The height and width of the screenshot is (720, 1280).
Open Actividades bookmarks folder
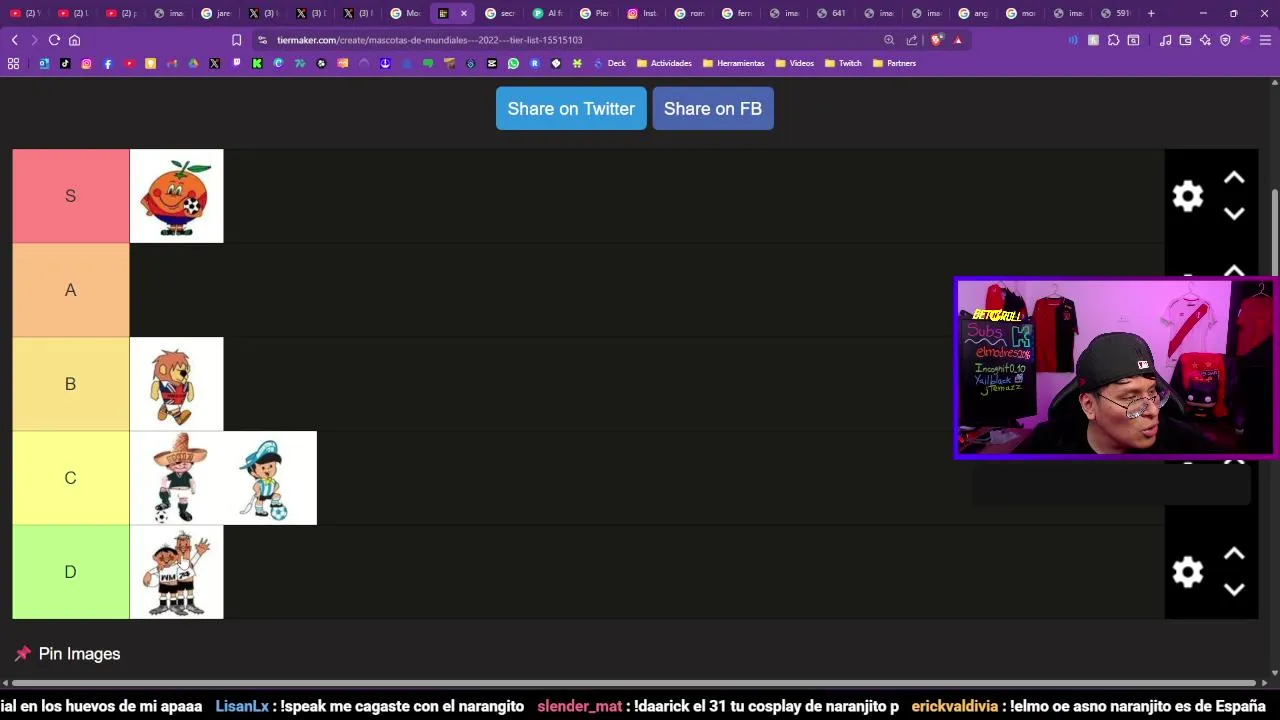tap(664, 63)
